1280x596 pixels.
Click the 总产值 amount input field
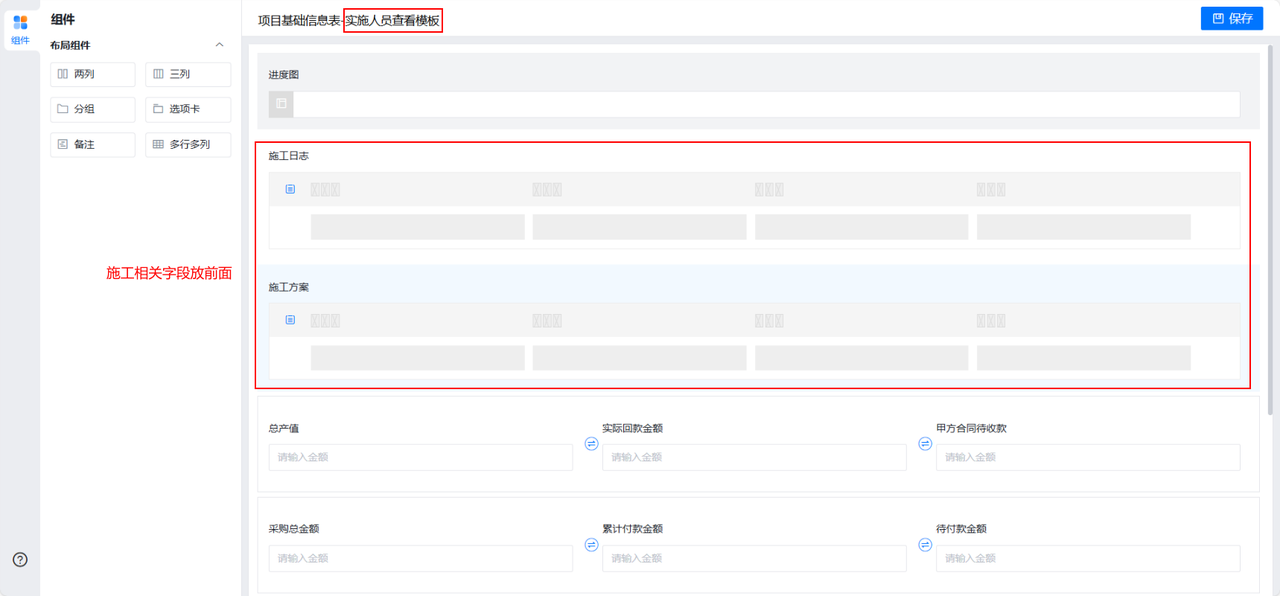pos(420,457)
